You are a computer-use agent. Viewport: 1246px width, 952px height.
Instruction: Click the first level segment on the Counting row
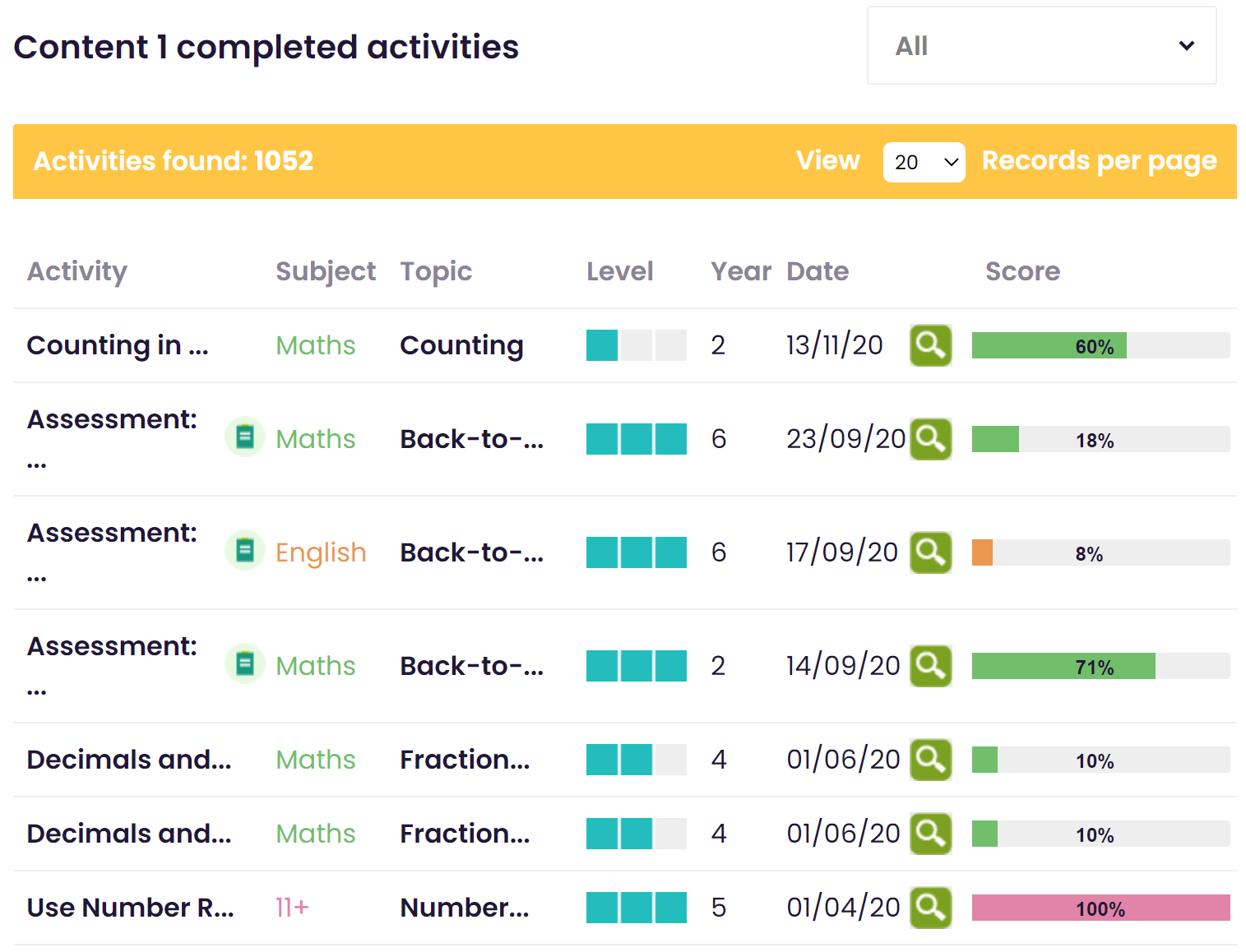601,345
